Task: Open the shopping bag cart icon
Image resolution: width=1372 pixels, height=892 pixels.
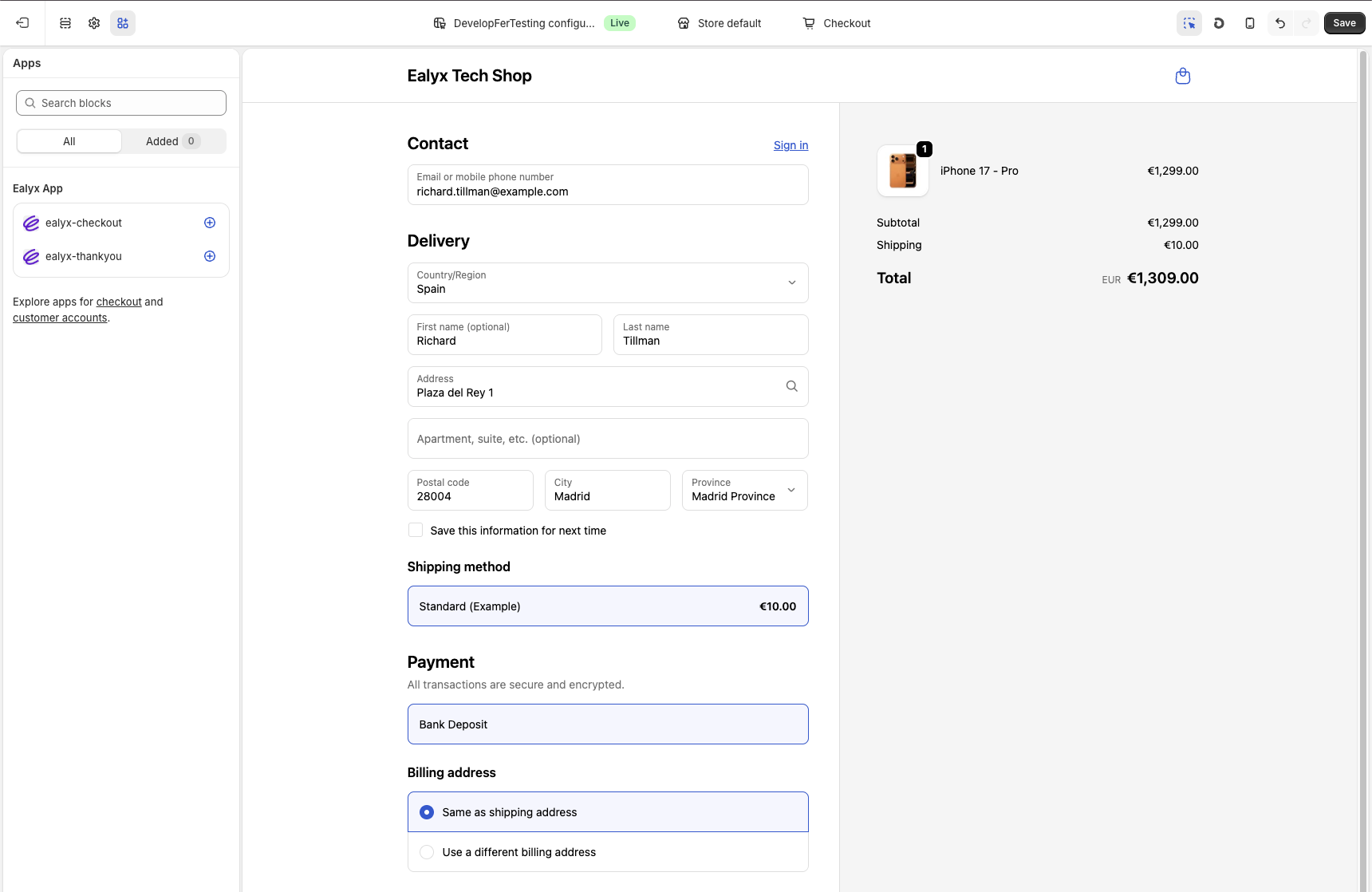Action: [x=1182, y=76]
